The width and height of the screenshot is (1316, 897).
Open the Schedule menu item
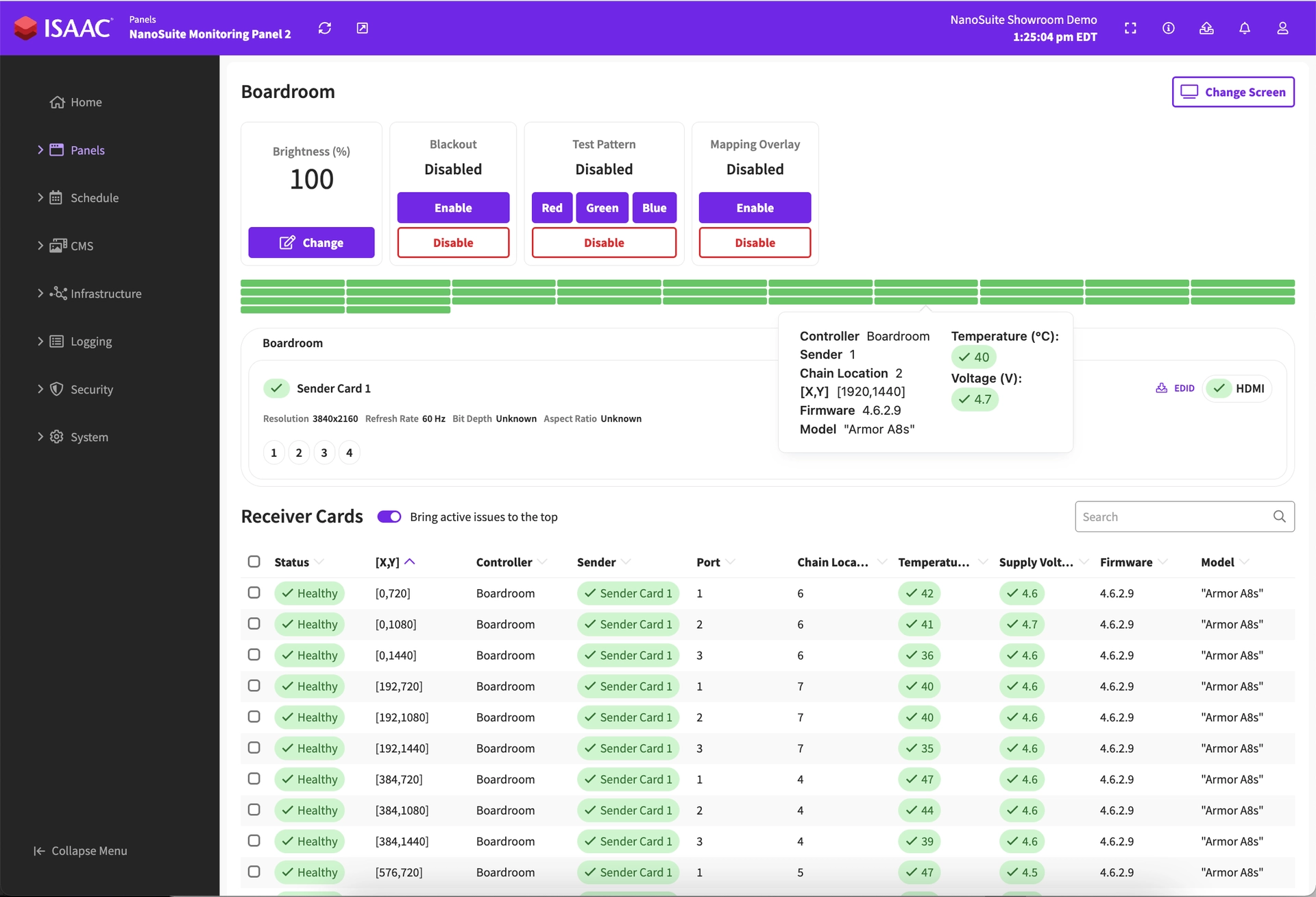click(x=95, y=198)
